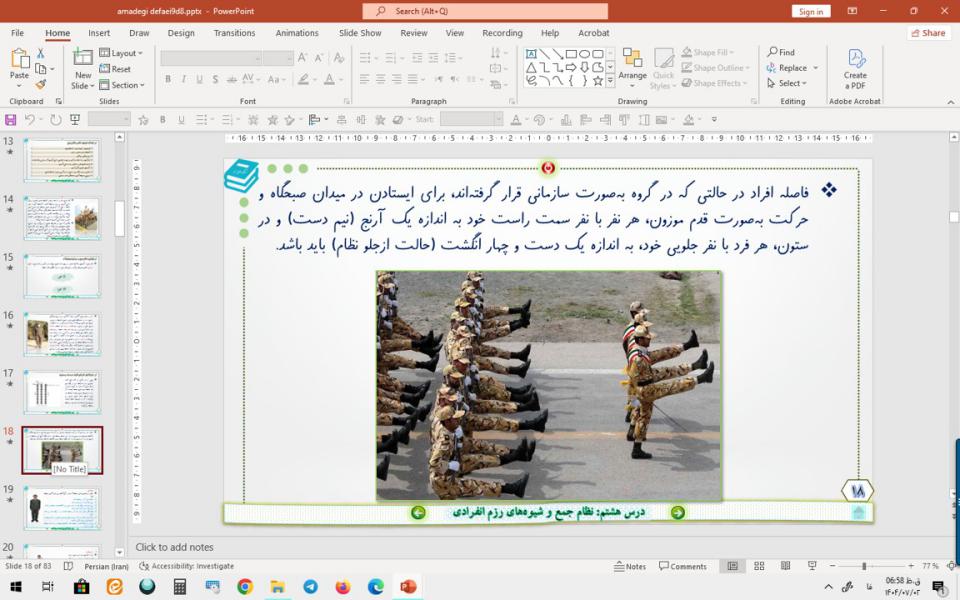Click the Paste clipboard icon
The height and width of the screenshot is (600, 960).
pos(19,66)
